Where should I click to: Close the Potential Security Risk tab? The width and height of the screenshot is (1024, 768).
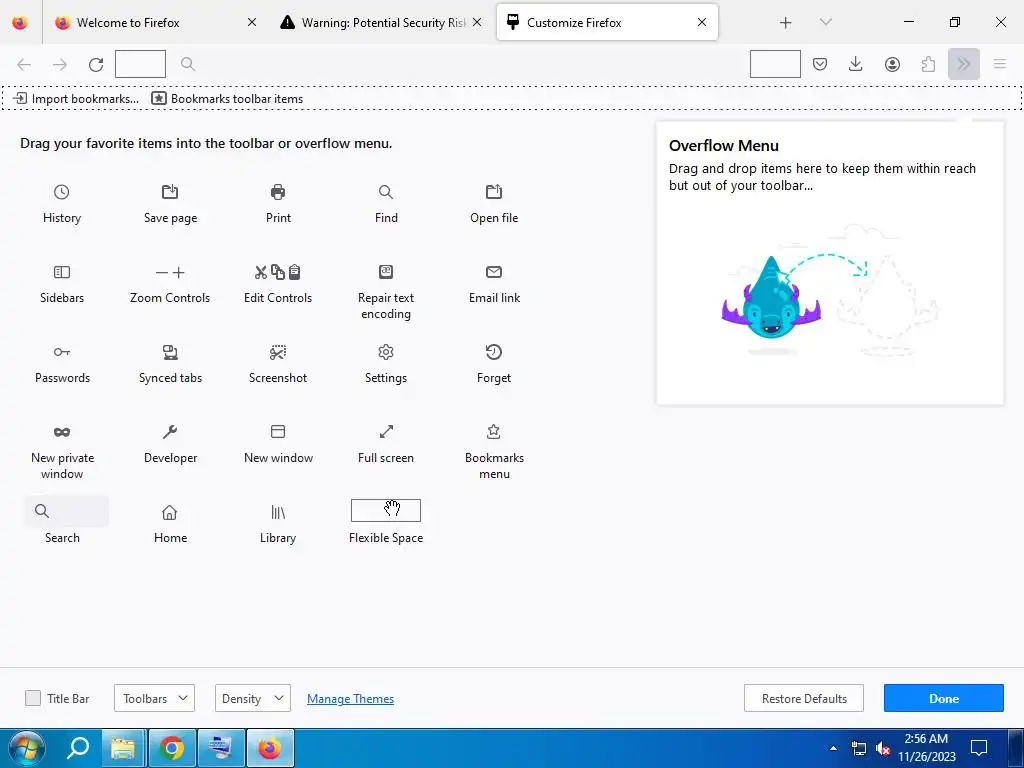tap(477, 22)
